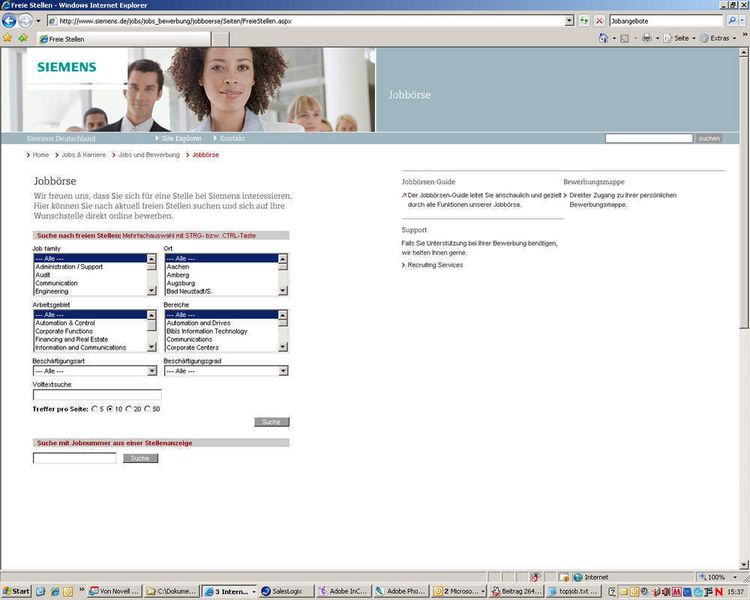Switch to the topjob.txt taskbar button
Screen dimensions: 750x600
[574, 591]
